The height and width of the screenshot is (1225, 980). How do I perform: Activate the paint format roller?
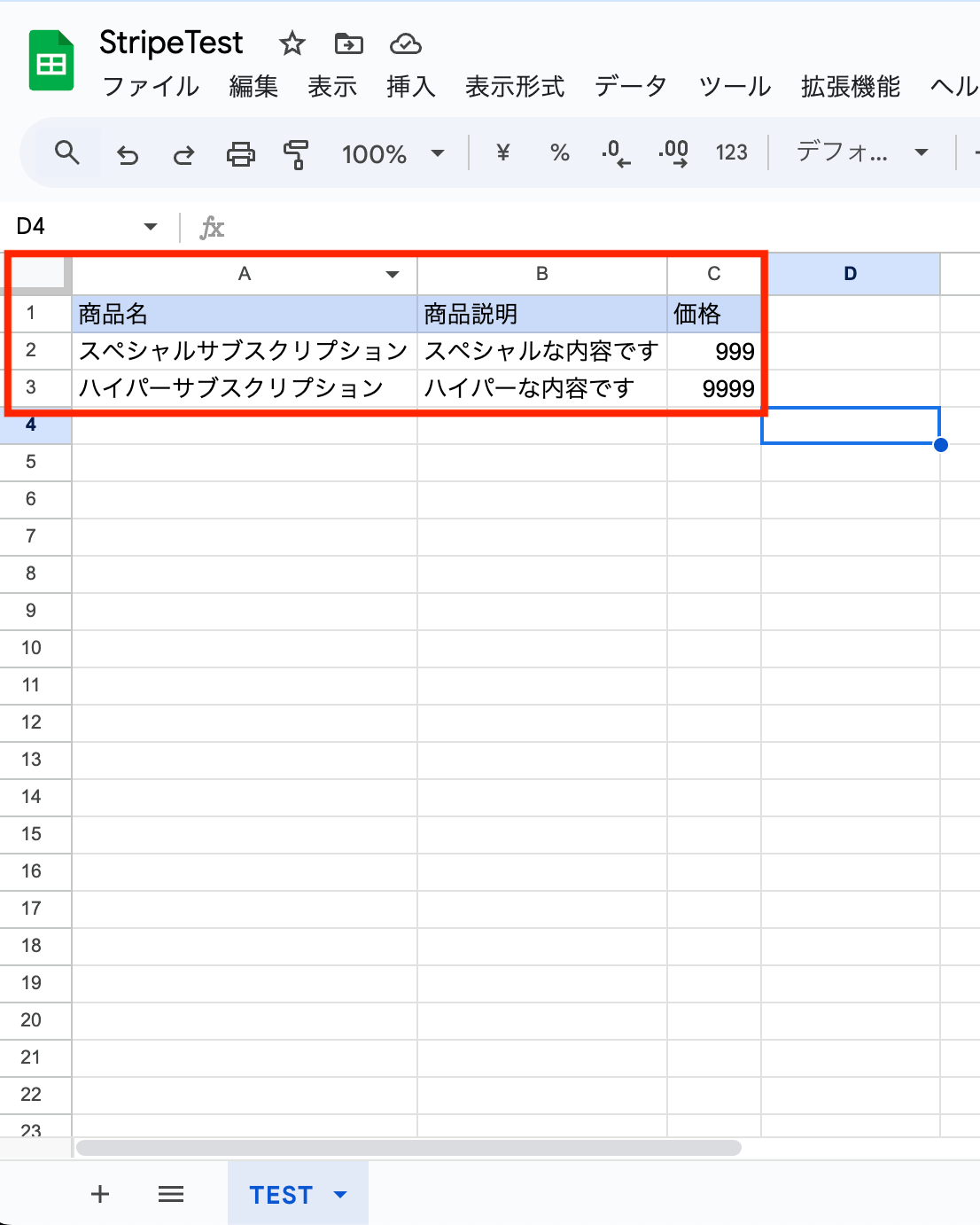296,154
